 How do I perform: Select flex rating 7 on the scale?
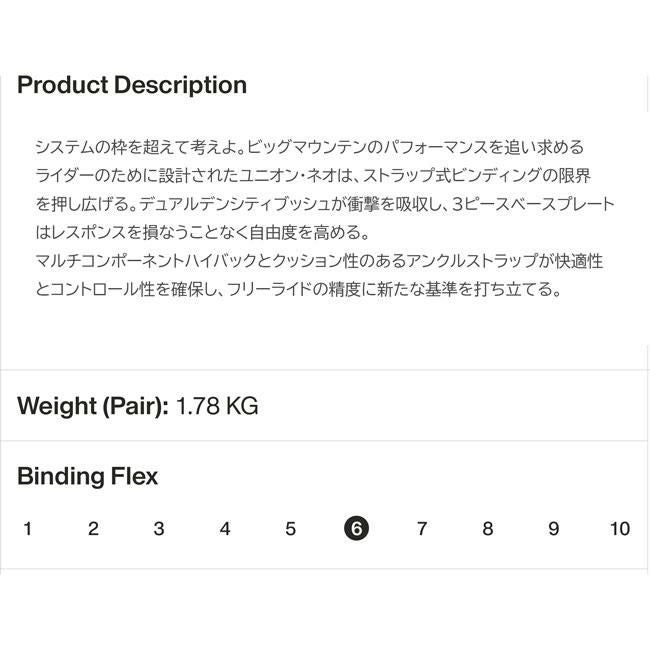tap(422, 529)
